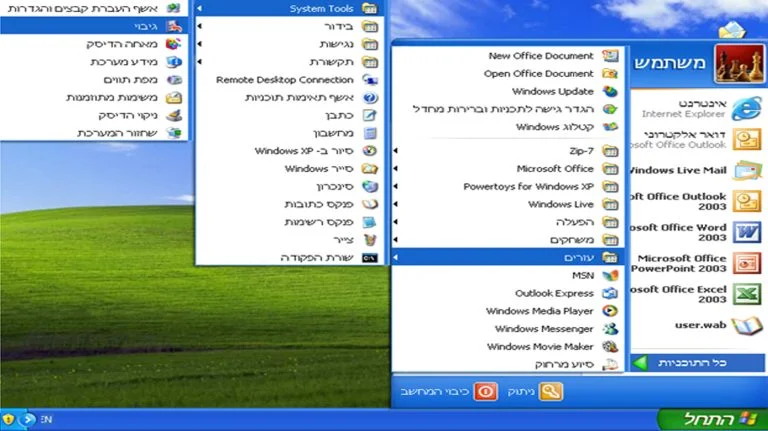Click the פנקס רשימות Notepad icon
768x431 pixels.
pos(370,222)
